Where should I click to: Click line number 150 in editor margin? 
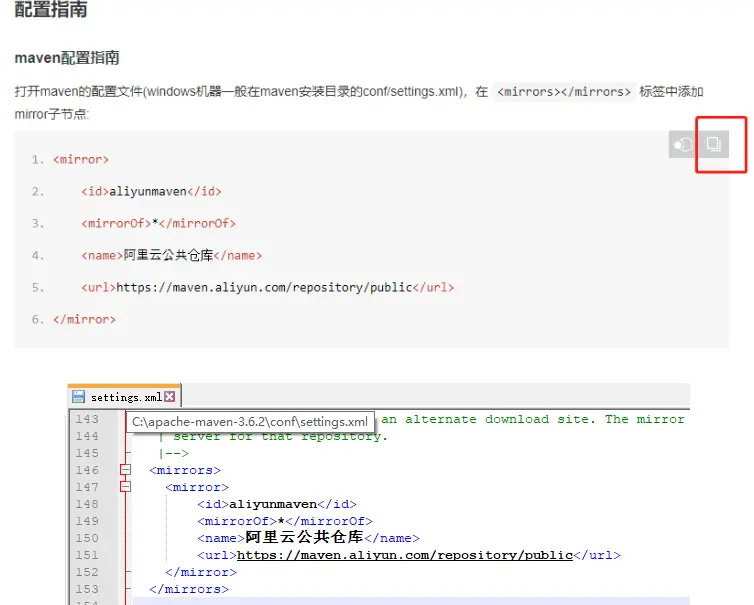click(87, 538)
